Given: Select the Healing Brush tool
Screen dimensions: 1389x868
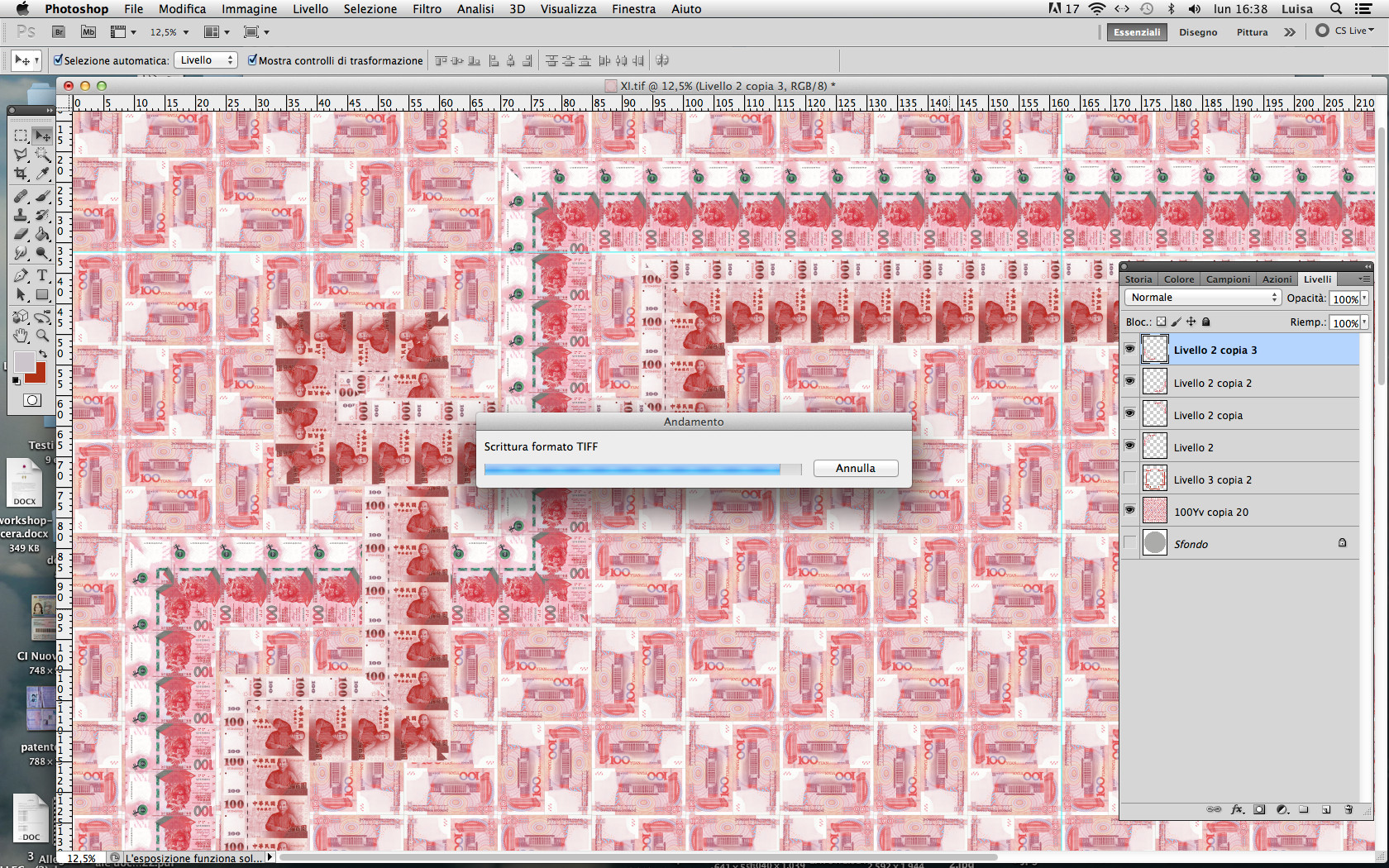Looking at the screenshot, I should [x=21, y=197].
